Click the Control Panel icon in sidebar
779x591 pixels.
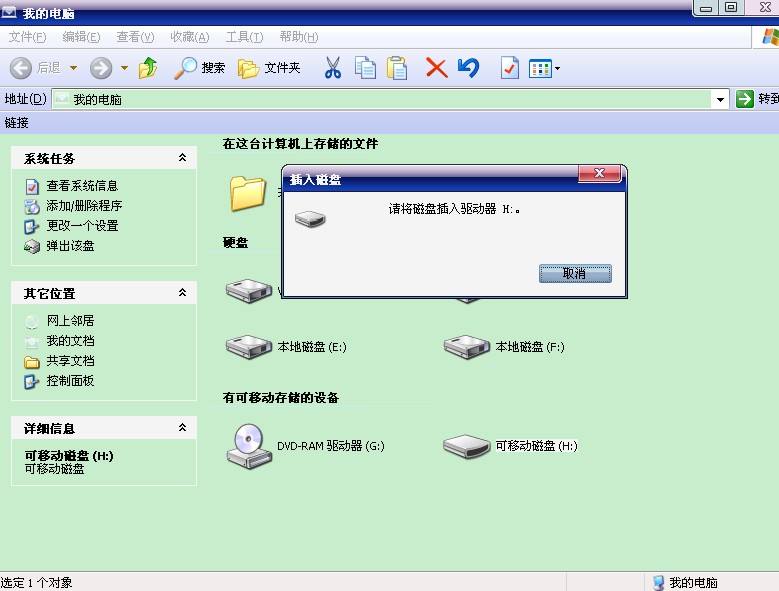[32, 381]
